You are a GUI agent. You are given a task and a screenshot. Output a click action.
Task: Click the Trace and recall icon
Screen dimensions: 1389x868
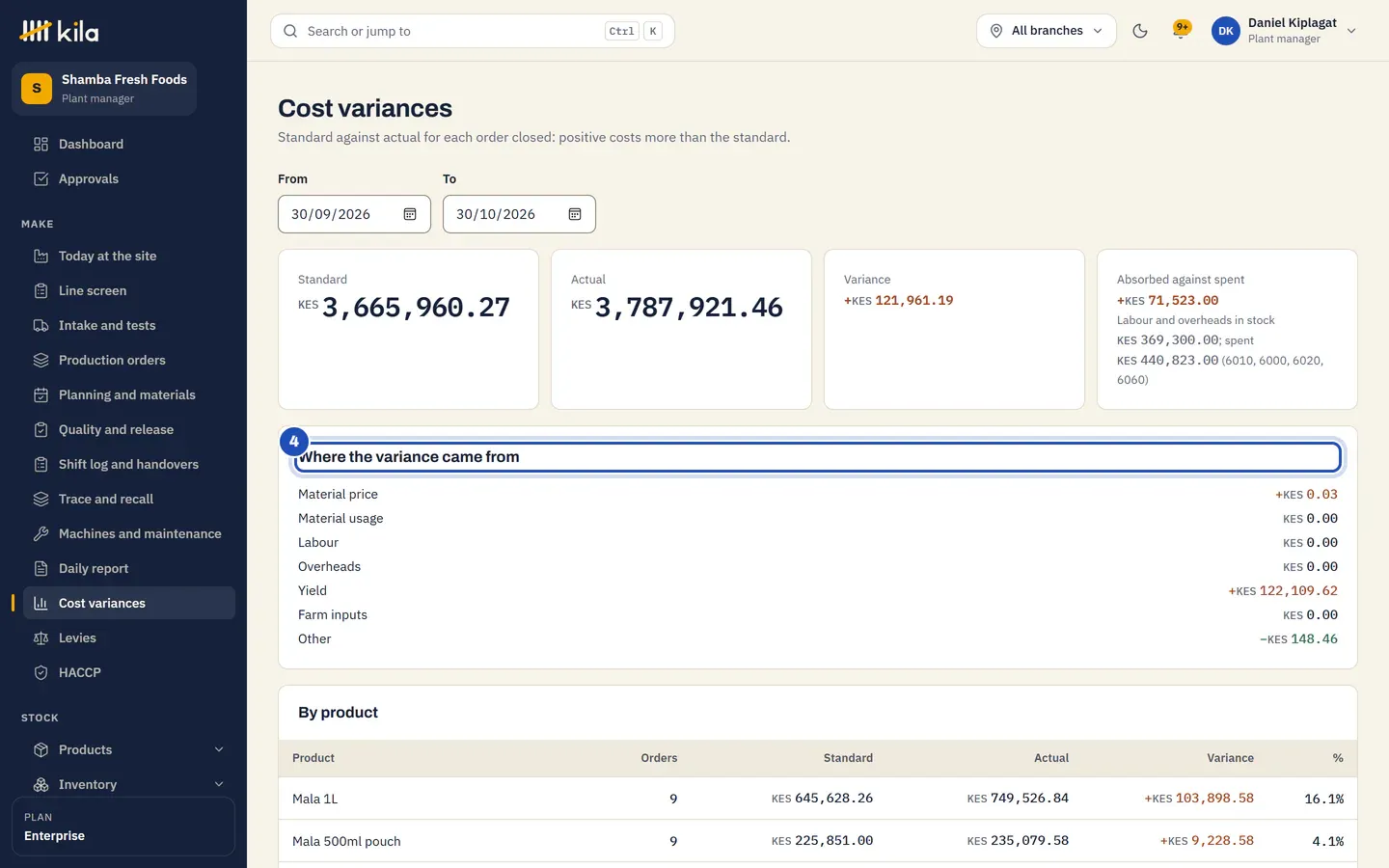tap(41, 499)
